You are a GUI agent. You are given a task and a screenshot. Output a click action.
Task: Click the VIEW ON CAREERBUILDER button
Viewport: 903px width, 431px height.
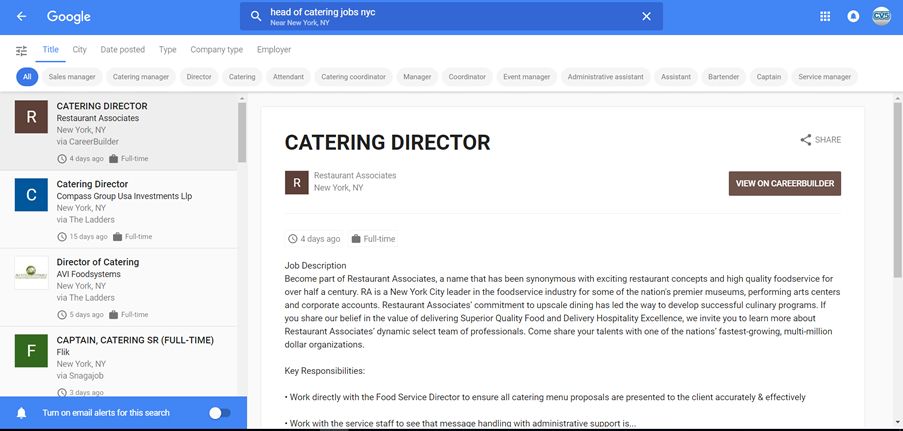[784, 183]
